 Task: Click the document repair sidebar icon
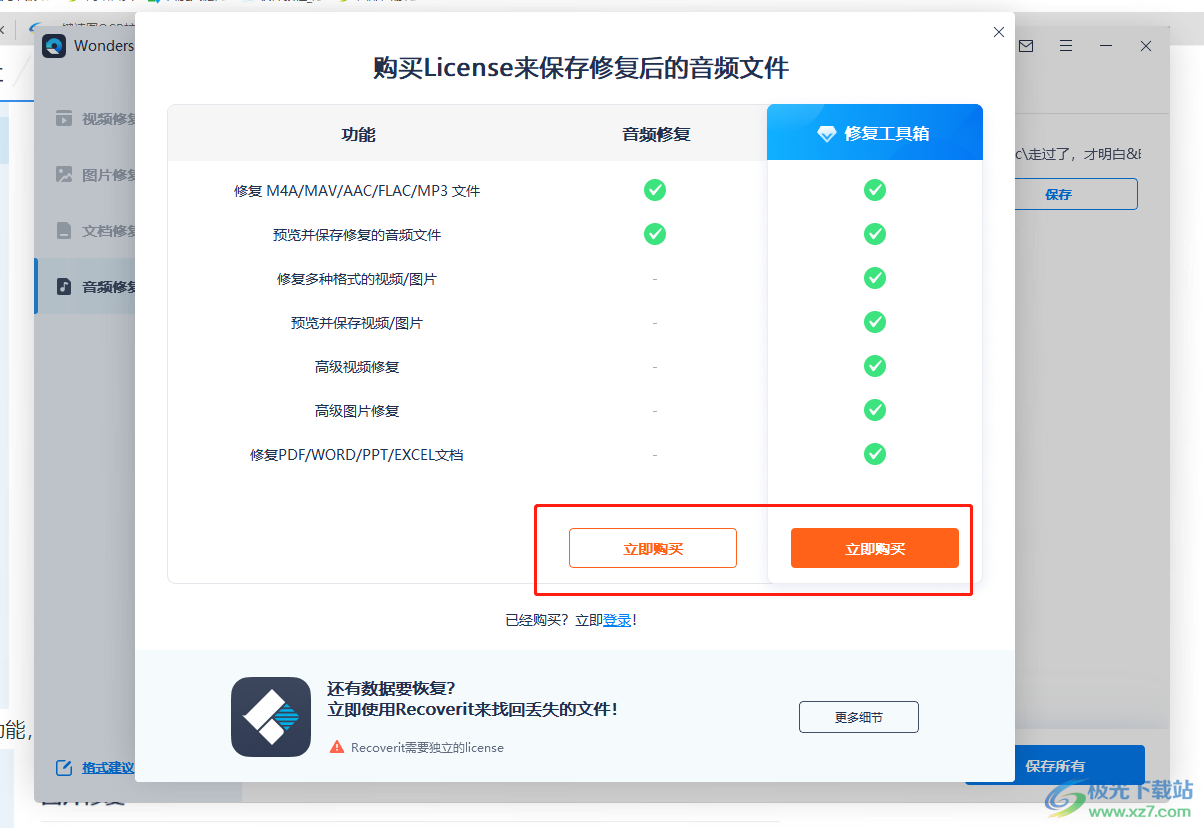click(64, 231)
